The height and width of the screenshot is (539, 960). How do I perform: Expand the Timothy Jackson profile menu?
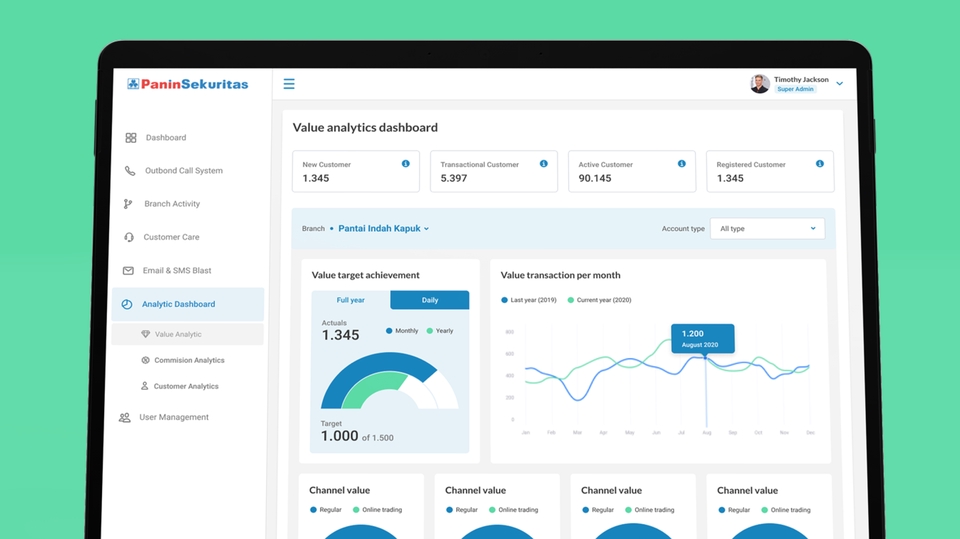(x=839, y=84)
